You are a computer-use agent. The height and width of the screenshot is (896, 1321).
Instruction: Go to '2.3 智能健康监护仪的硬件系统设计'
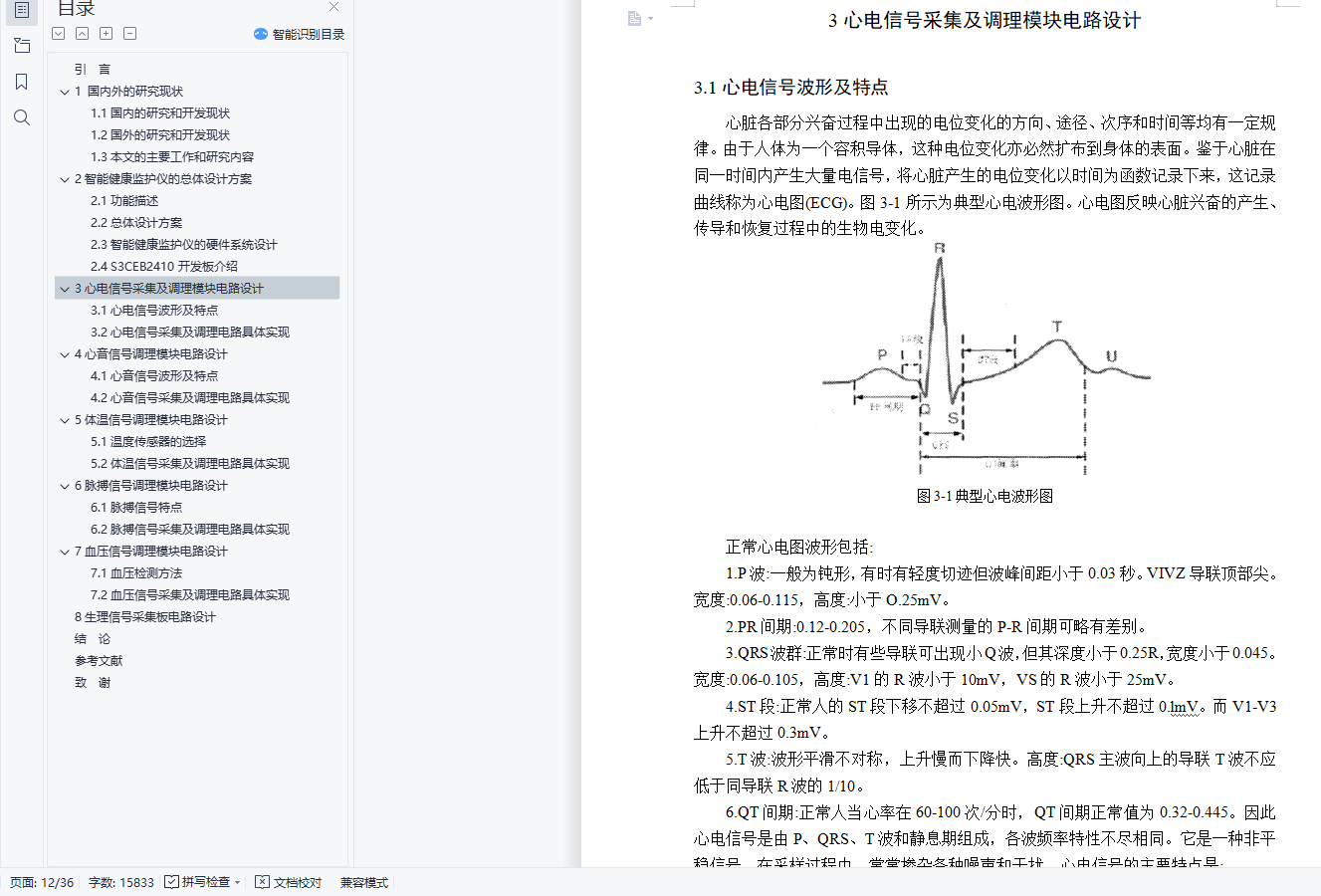coord(184,245)
